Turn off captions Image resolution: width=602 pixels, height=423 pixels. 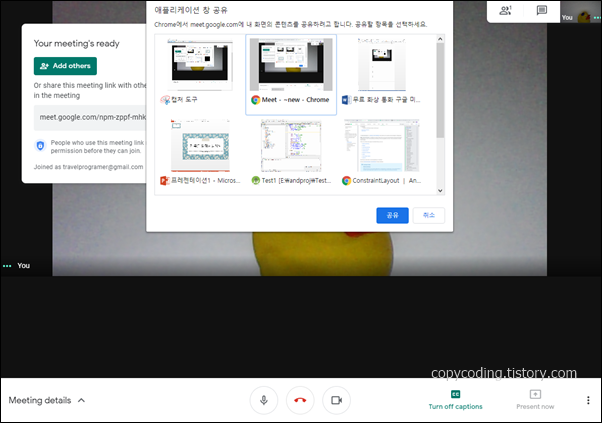click(x=455, y=400)
